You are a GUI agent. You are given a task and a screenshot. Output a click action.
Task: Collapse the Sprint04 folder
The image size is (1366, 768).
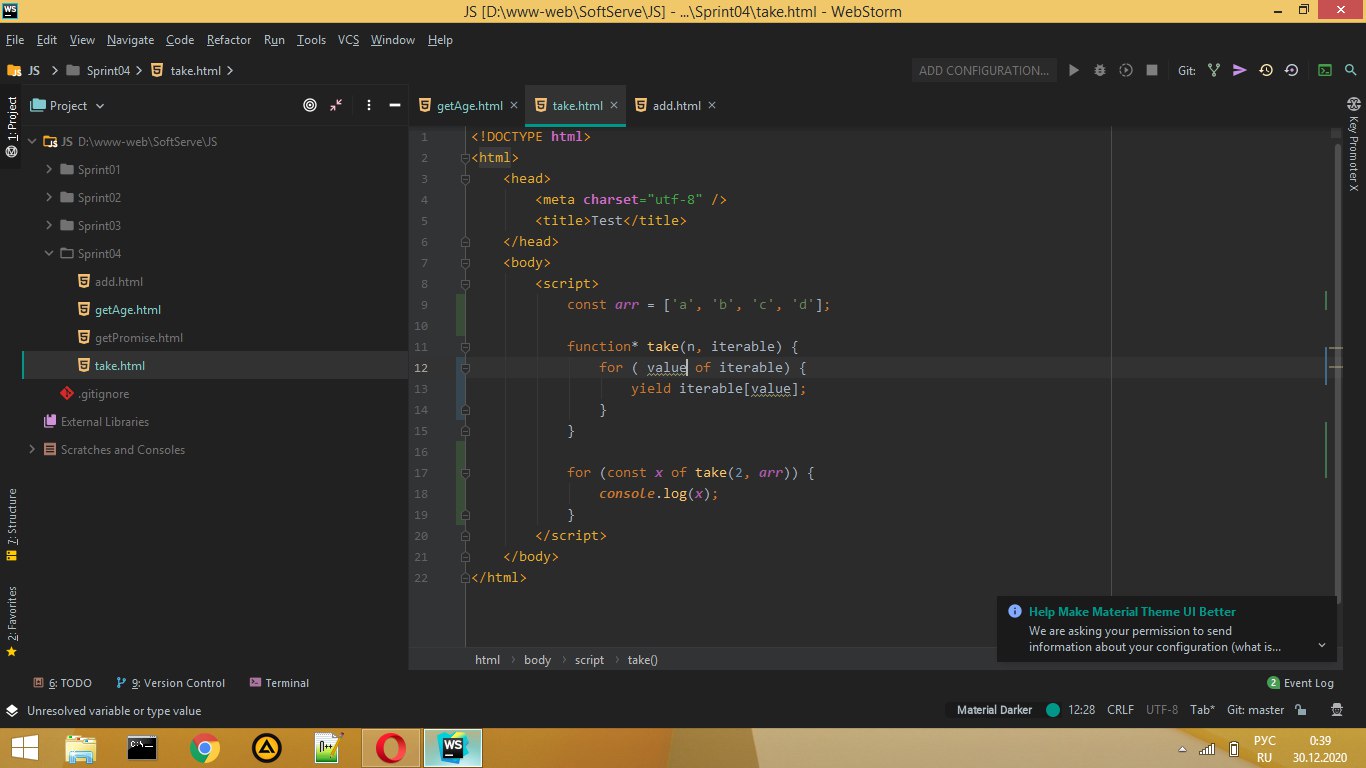coord(49,253)
